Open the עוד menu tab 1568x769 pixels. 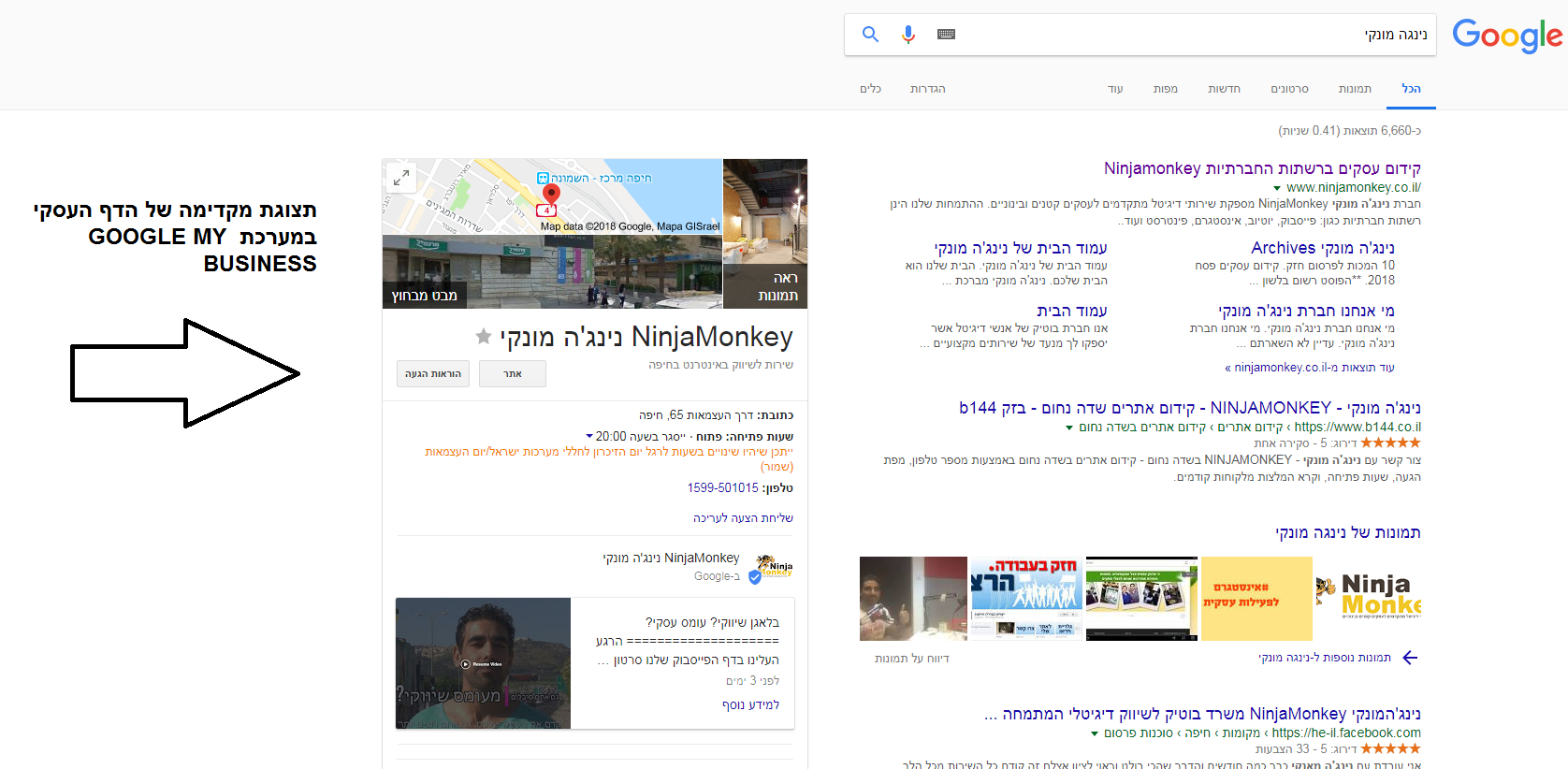(x=1115, y=89)
